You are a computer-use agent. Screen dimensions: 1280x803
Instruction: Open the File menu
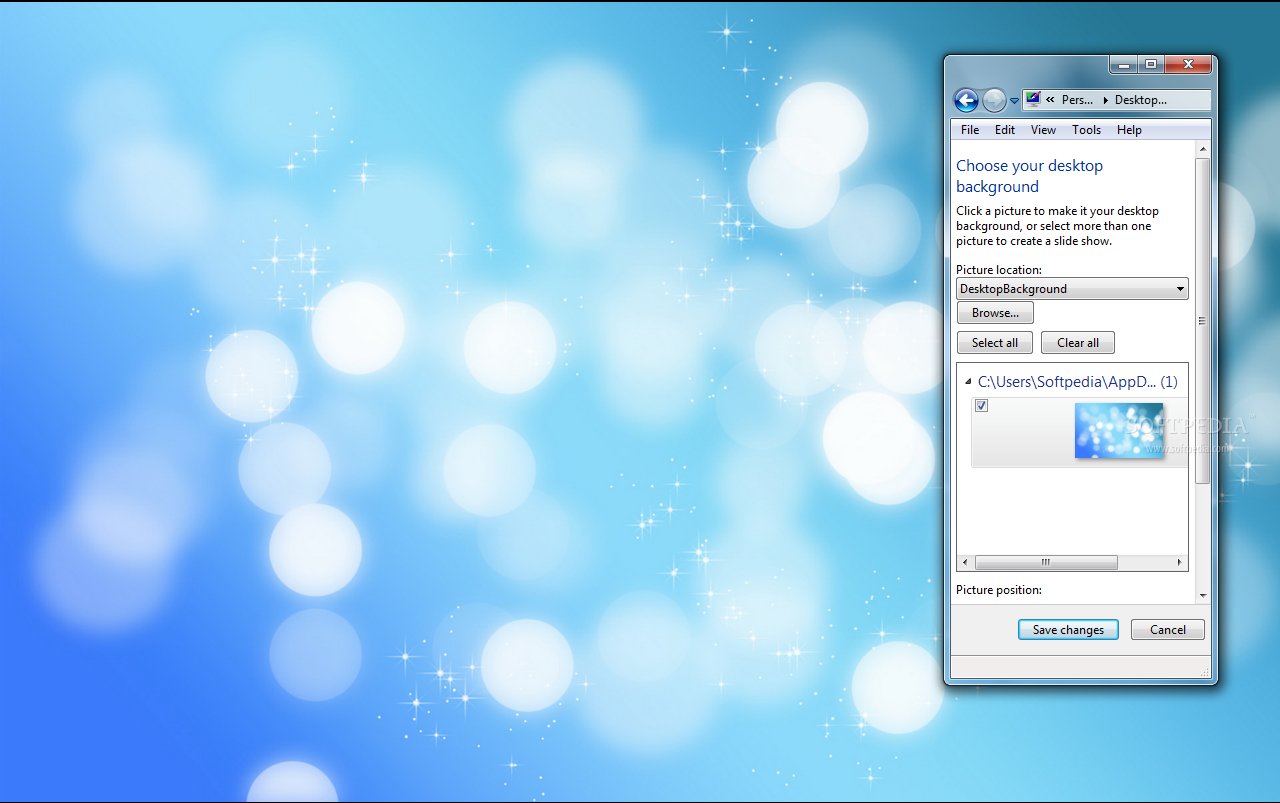(x=970, y=130)
